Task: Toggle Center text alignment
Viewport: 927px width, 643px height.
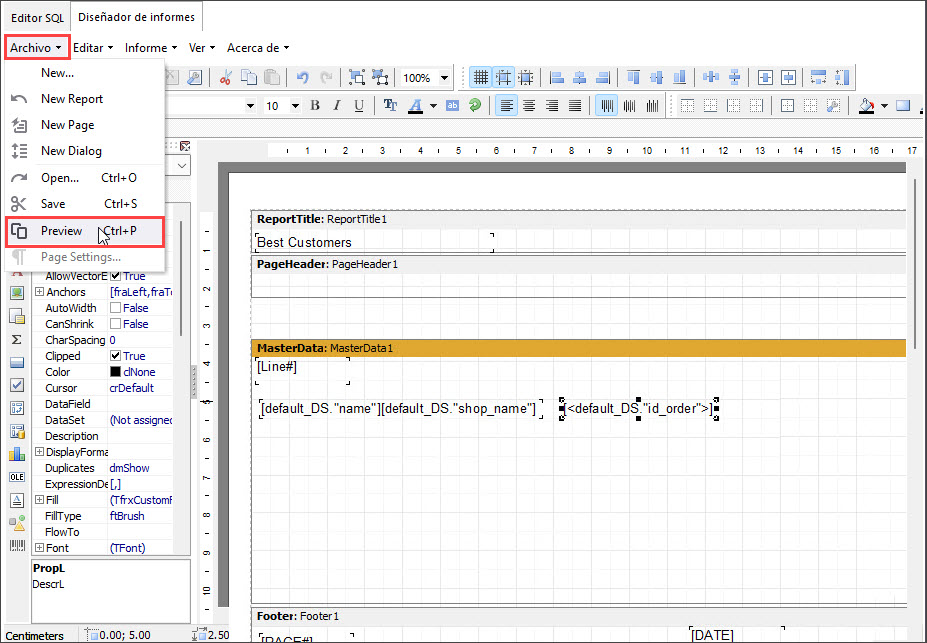Action: coord(529,106)
